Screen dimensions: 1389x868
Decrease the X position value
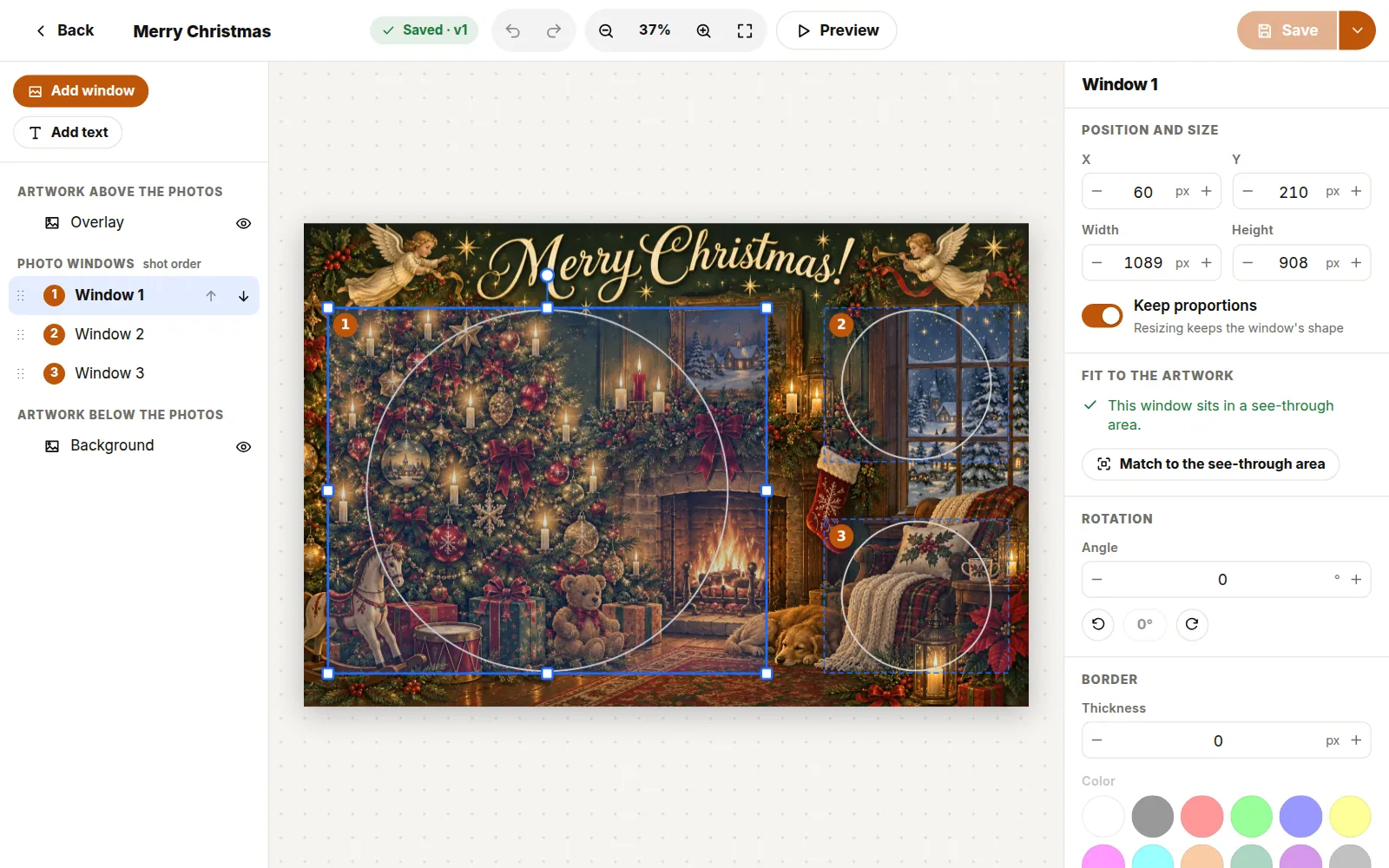click(x=1097, y=191)
